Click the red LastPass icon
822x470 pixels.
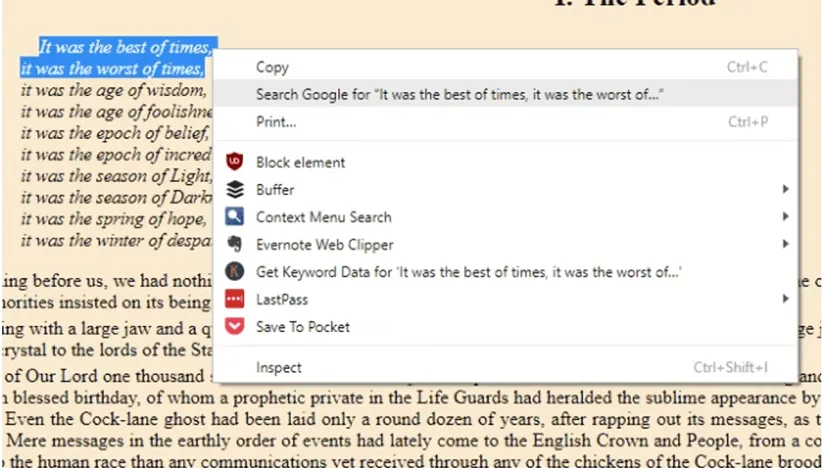click(x=234, y=299)
